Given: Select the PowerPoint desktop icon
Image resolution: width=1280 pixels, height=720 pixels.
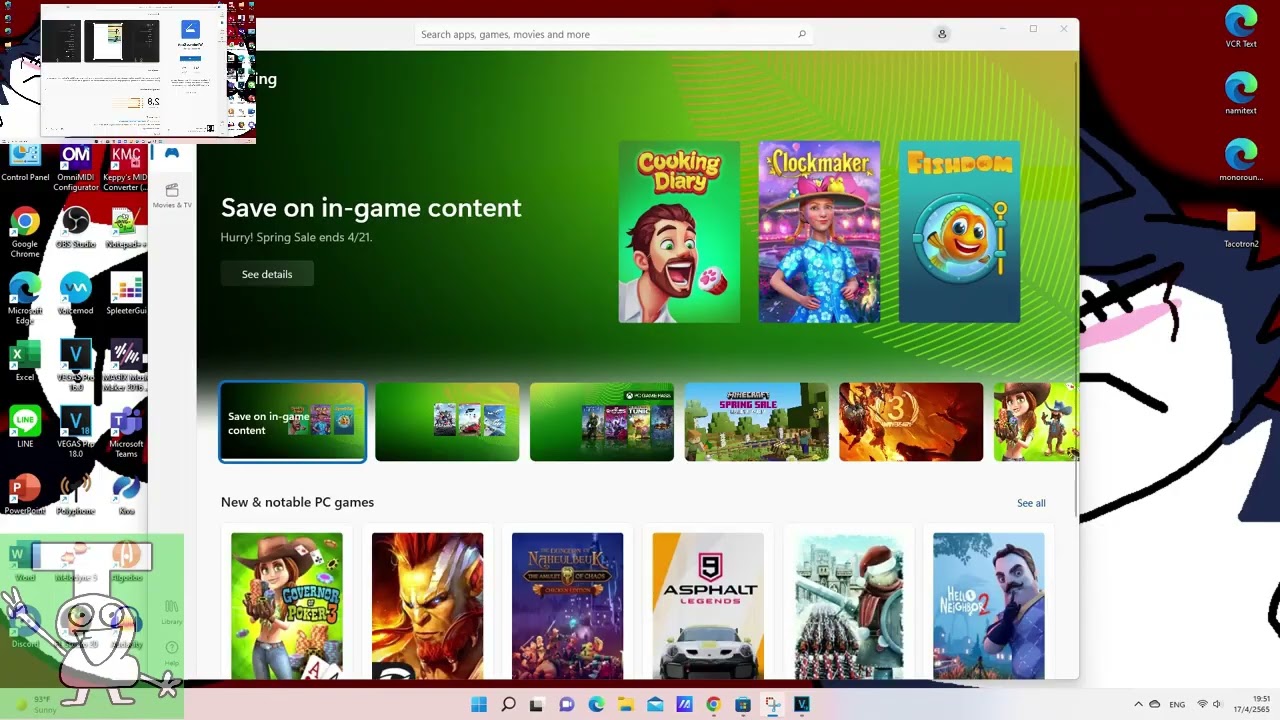Looking at the screenshot, I should [x=25, y=494].
